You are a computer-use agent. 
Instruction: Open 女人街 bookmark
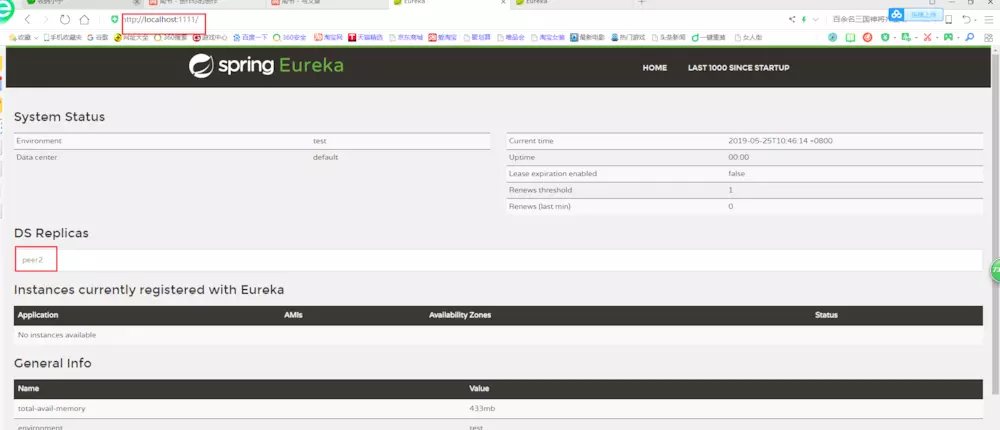pyautogui.click(x=749, y=38)
